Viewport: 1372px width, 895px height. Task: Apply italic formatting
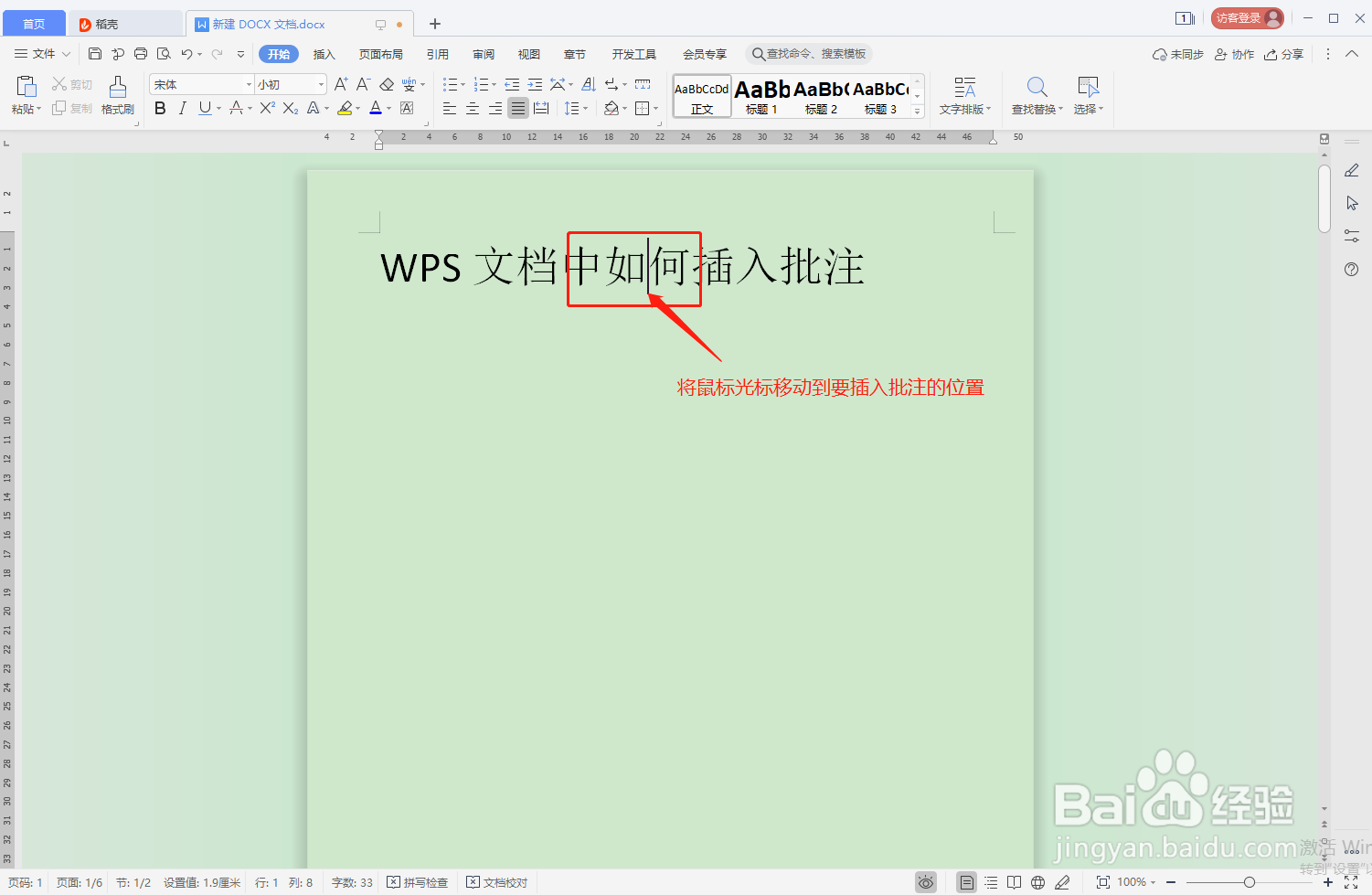(182, 109)
